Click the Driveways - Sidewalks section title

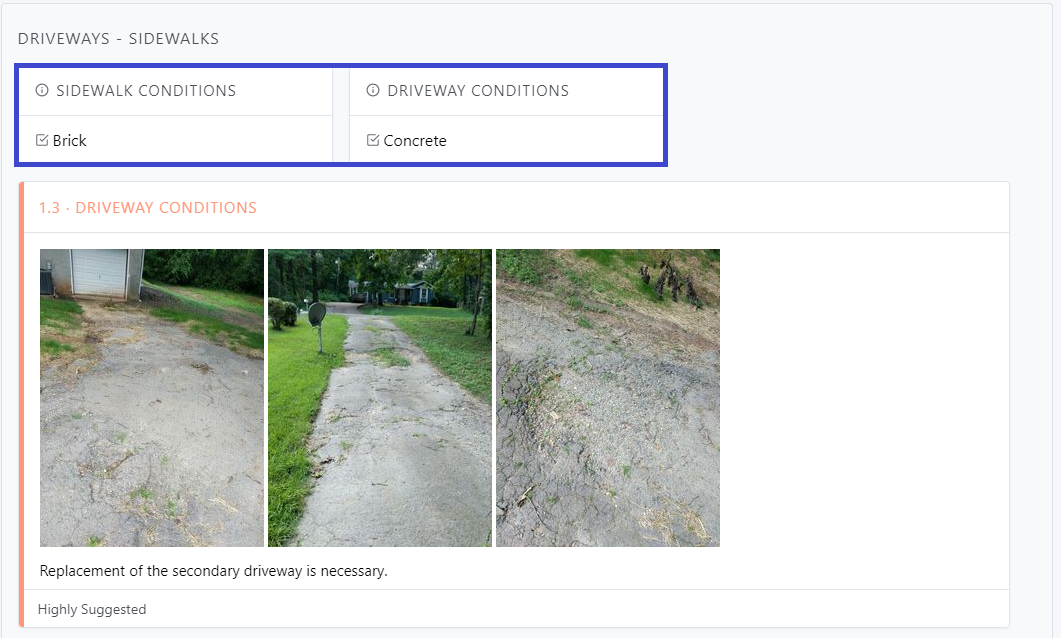pos(118,39)
